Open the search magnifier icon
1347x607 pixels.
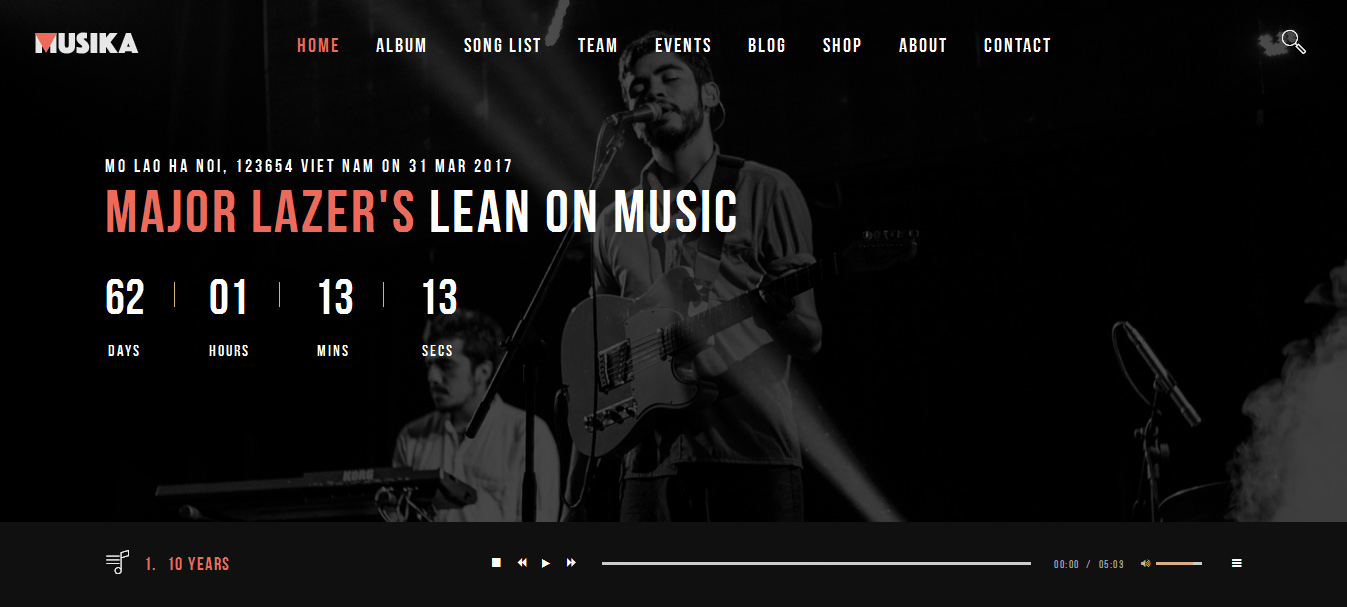(1293, 42)
